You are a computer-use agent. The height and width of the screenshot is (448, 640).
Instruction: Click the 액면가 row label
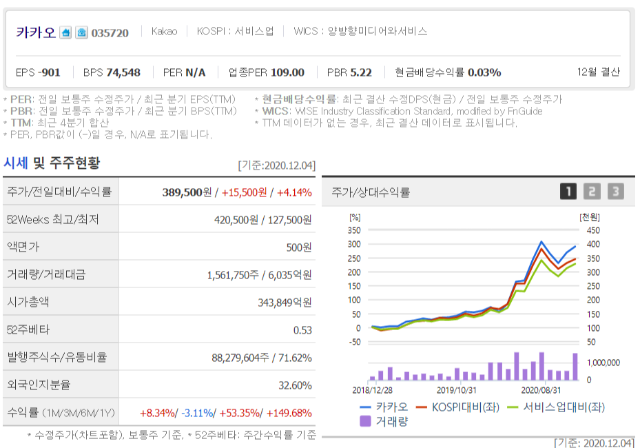23,247
